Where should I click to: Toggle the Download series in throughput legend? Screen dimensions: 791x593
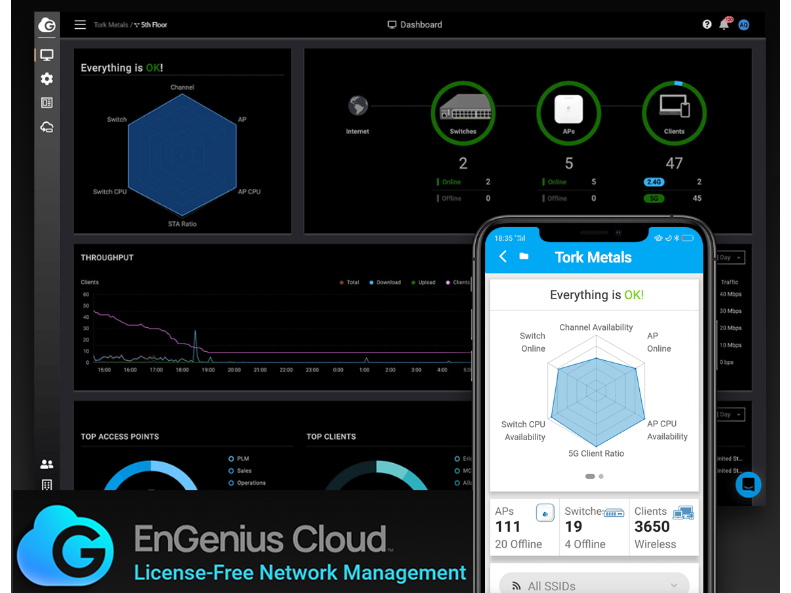click(385, 282)
